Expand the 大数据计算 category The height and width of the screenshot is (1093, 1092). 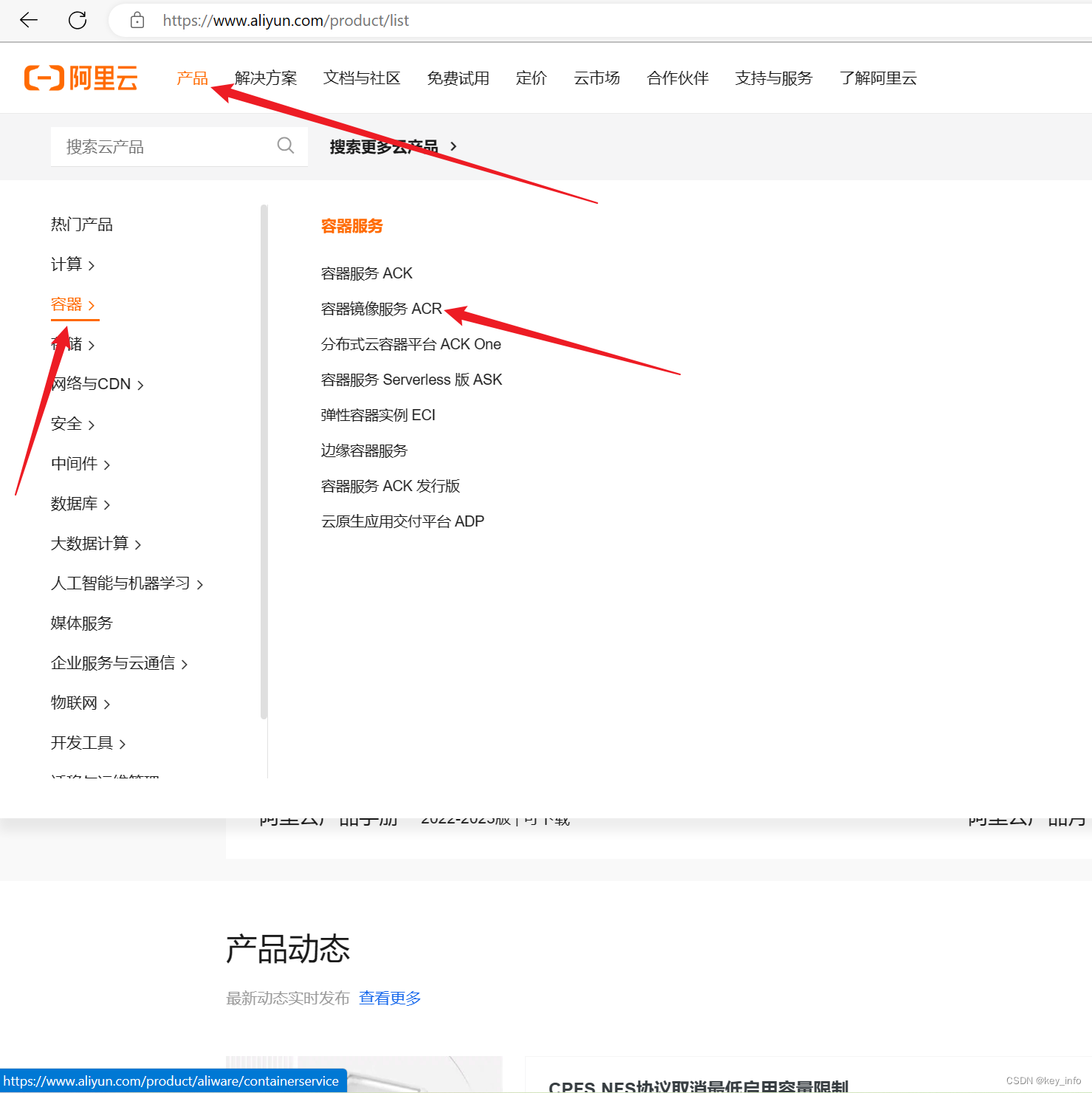click(96, 544)
